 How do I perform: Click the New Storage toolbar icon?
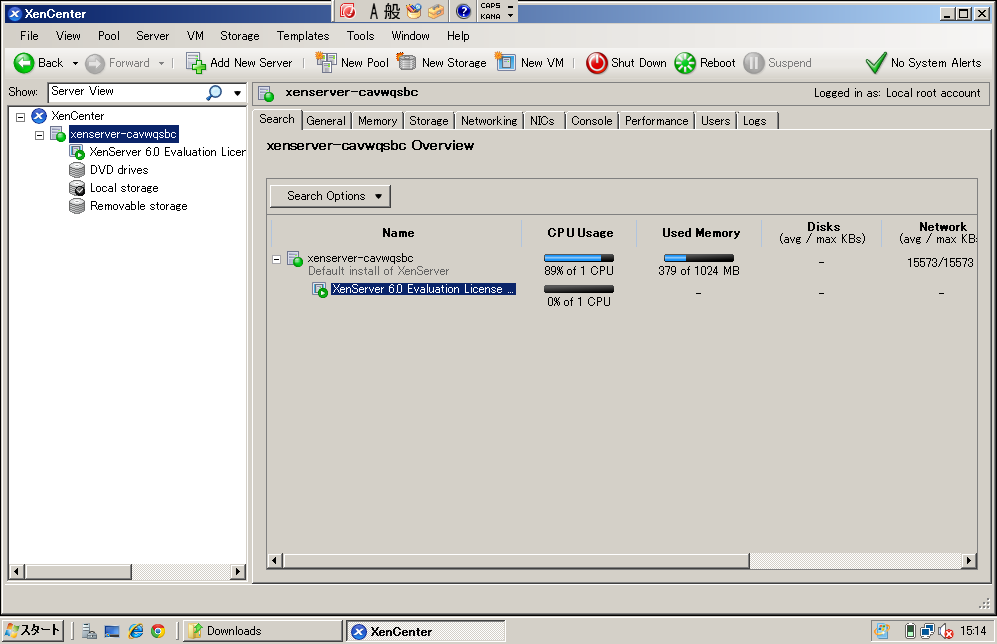click(406, 62)
